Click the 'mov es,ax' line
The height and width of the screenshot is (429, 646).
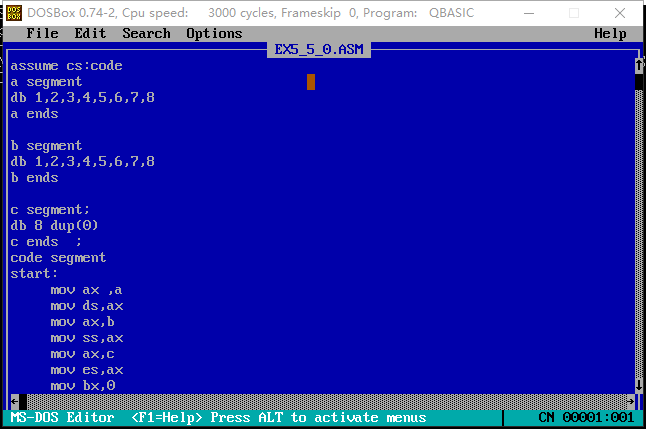pyautogui.click(x=87, y=370)
